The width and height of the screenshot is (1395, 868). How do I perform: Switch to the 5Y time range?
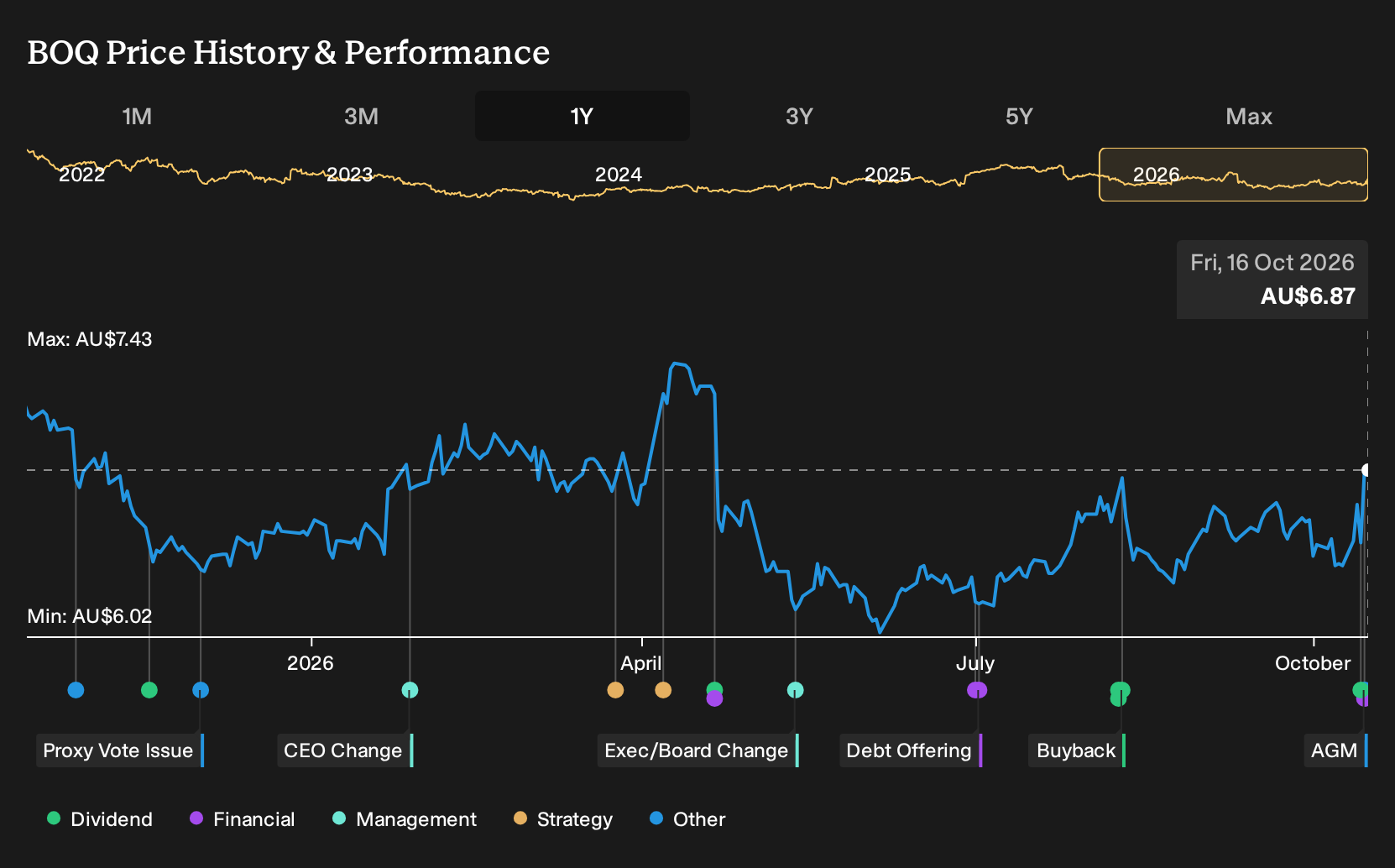point(1019,116)
